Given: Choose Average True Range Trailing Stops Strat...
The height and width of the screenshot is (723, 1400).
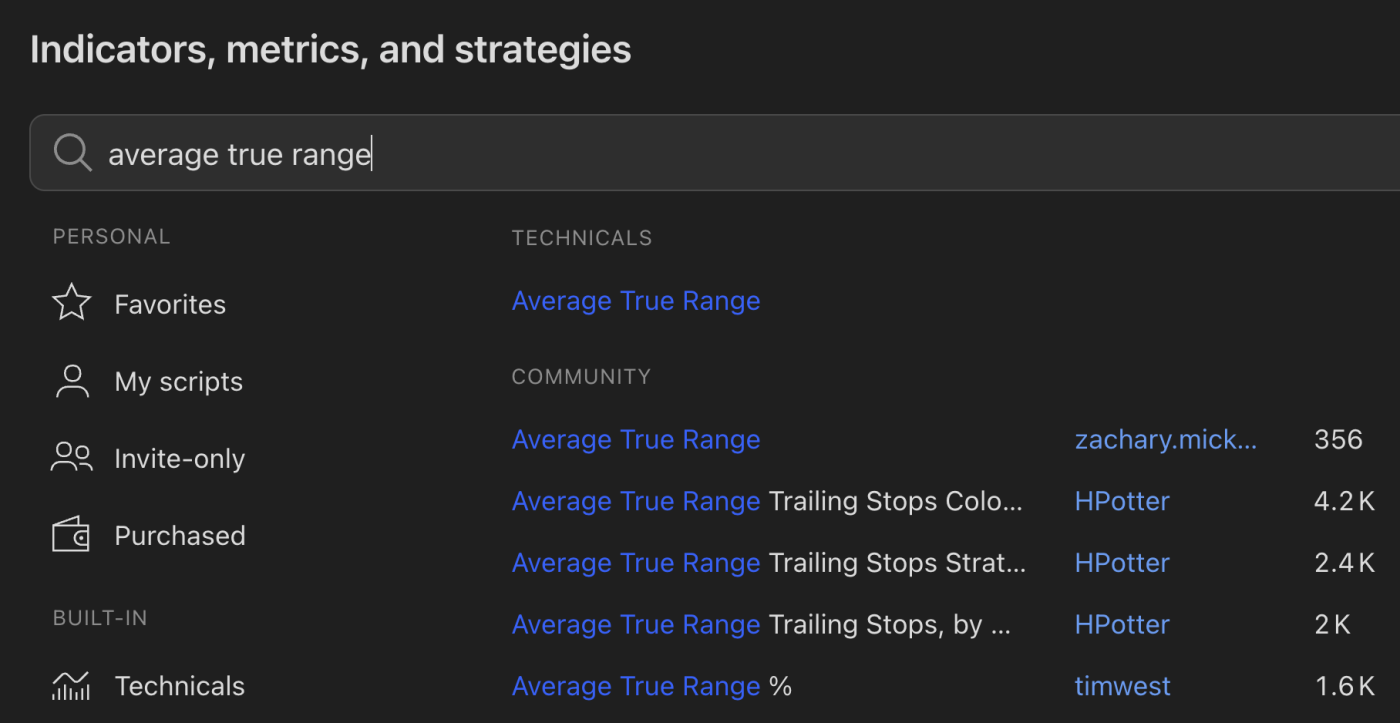Looking at the screenshot, I should (x=768, y=563).
